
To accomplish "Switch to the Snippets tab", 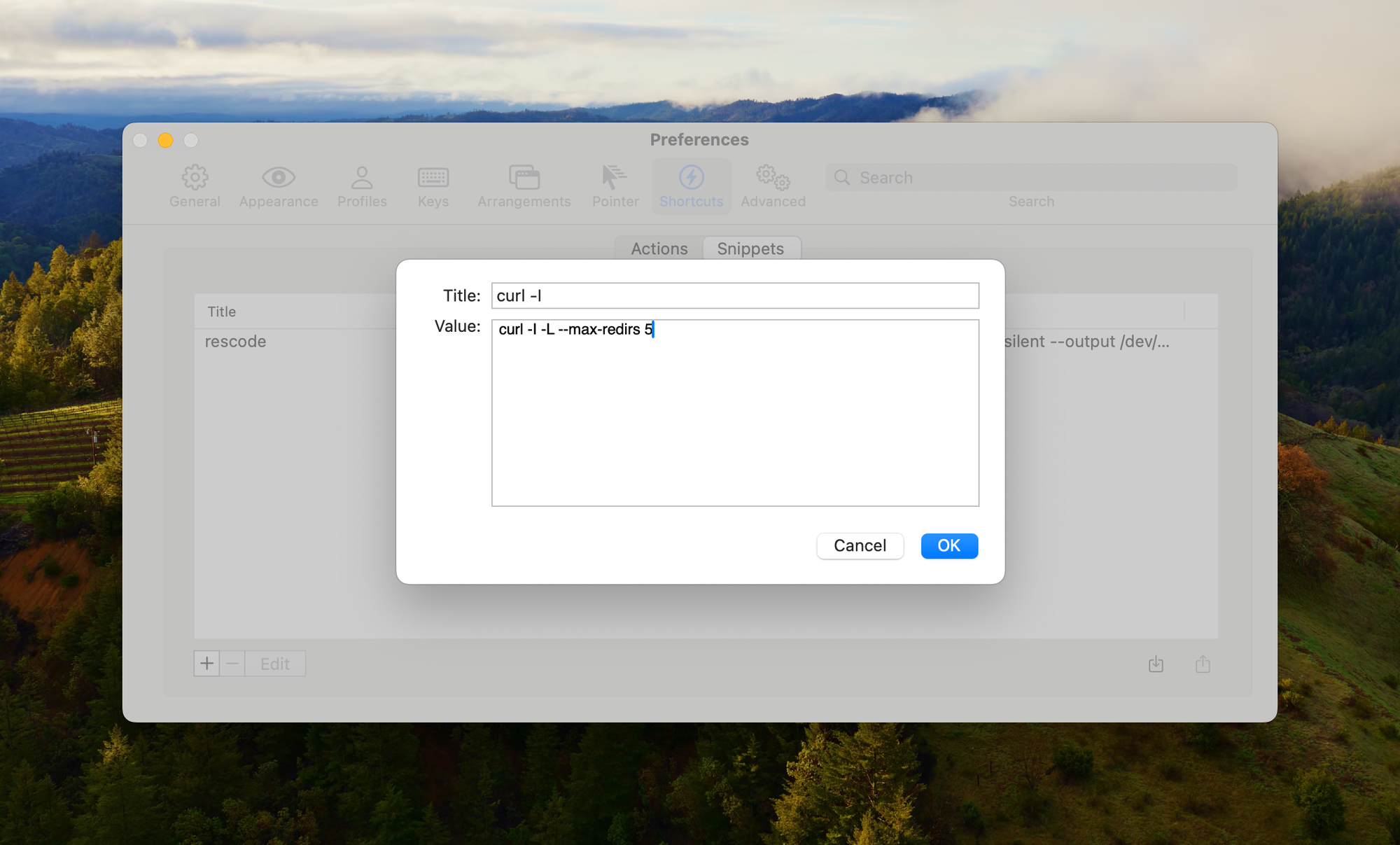I will pyautogui.click(x=750, y=248).
